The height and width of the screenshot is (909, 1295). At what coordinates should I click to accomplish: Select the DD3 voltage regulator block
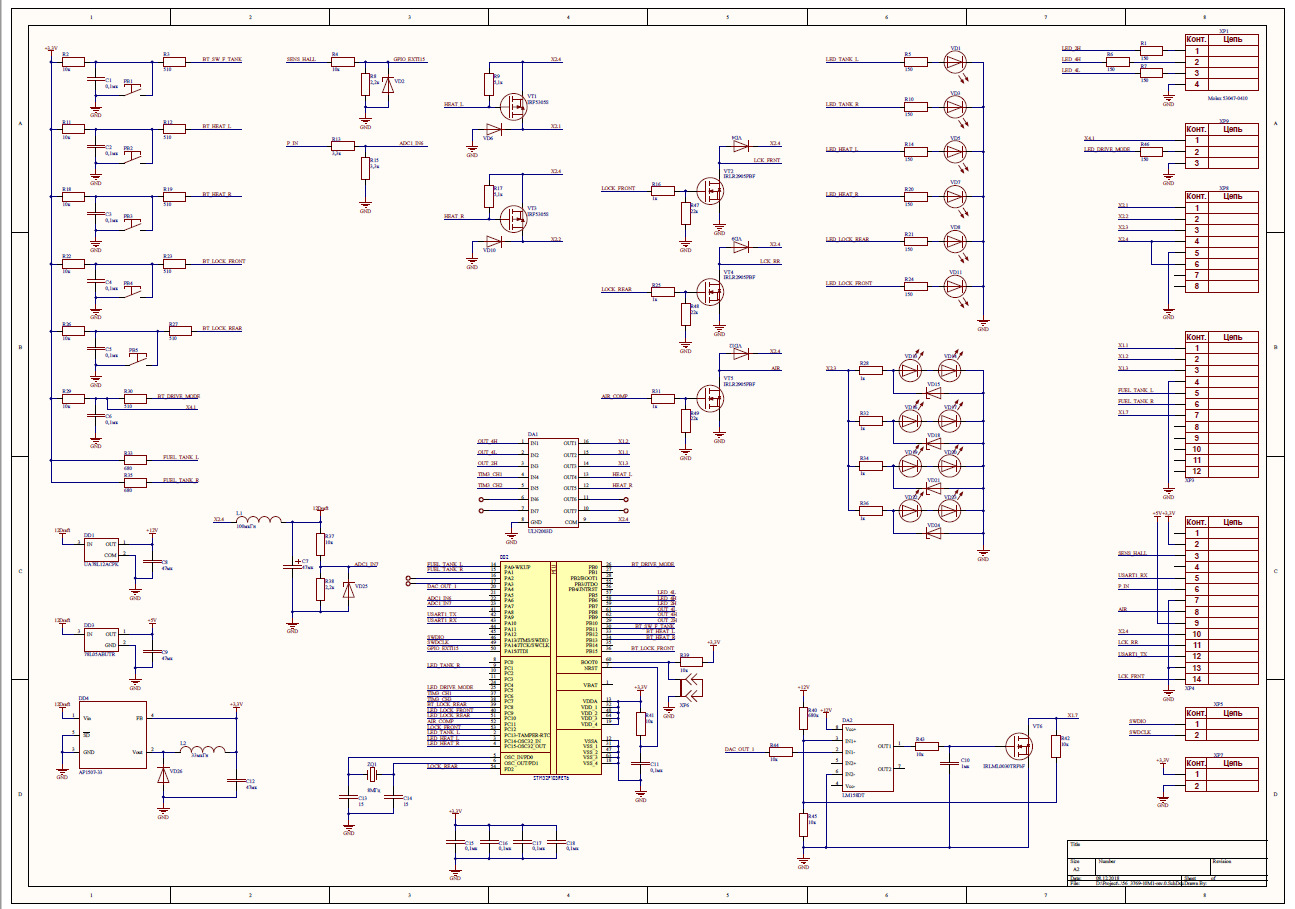point(100,639)
